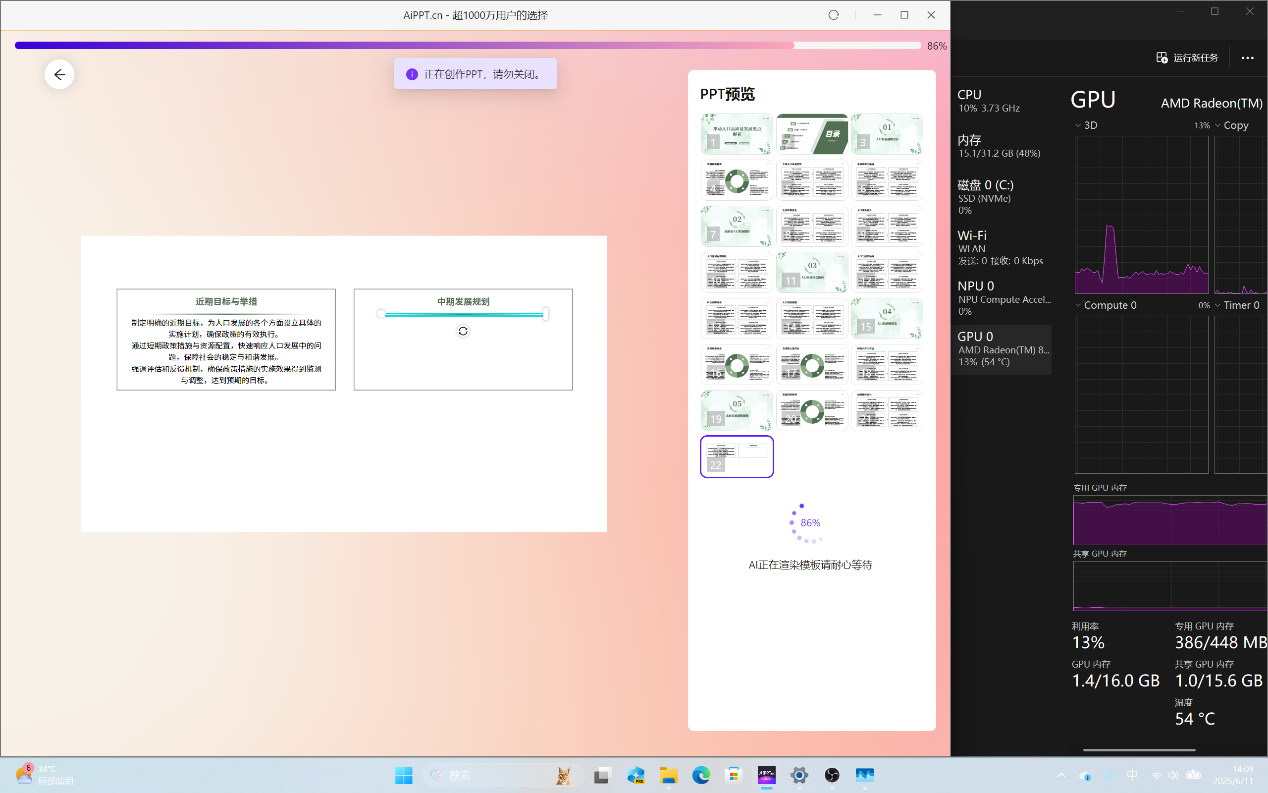1268x793 pixels.
Task: Expand the 3D graph dropdown
Action: click(x=1078, y=125)
